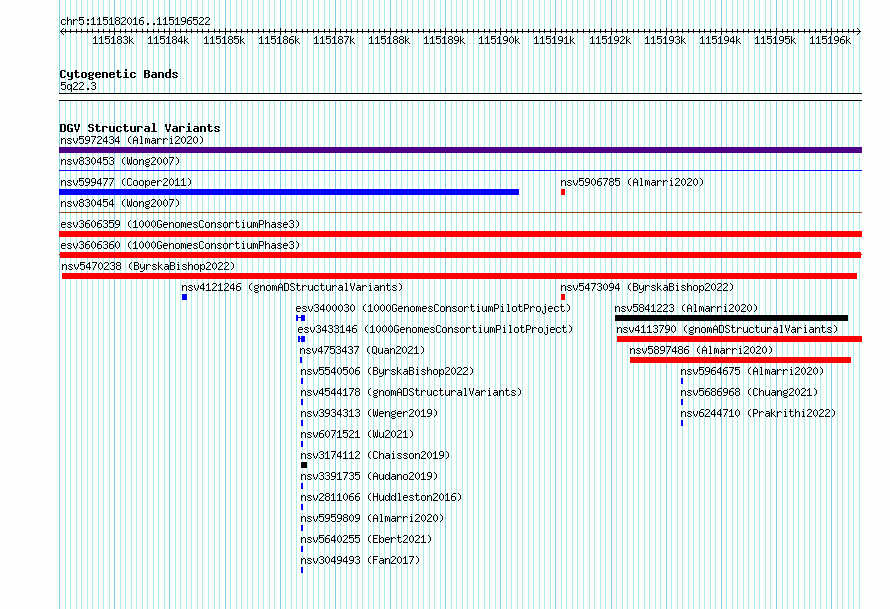Click nsv6071521 (Wu2021) label
The image size is (890, 609).
point(357,434)
